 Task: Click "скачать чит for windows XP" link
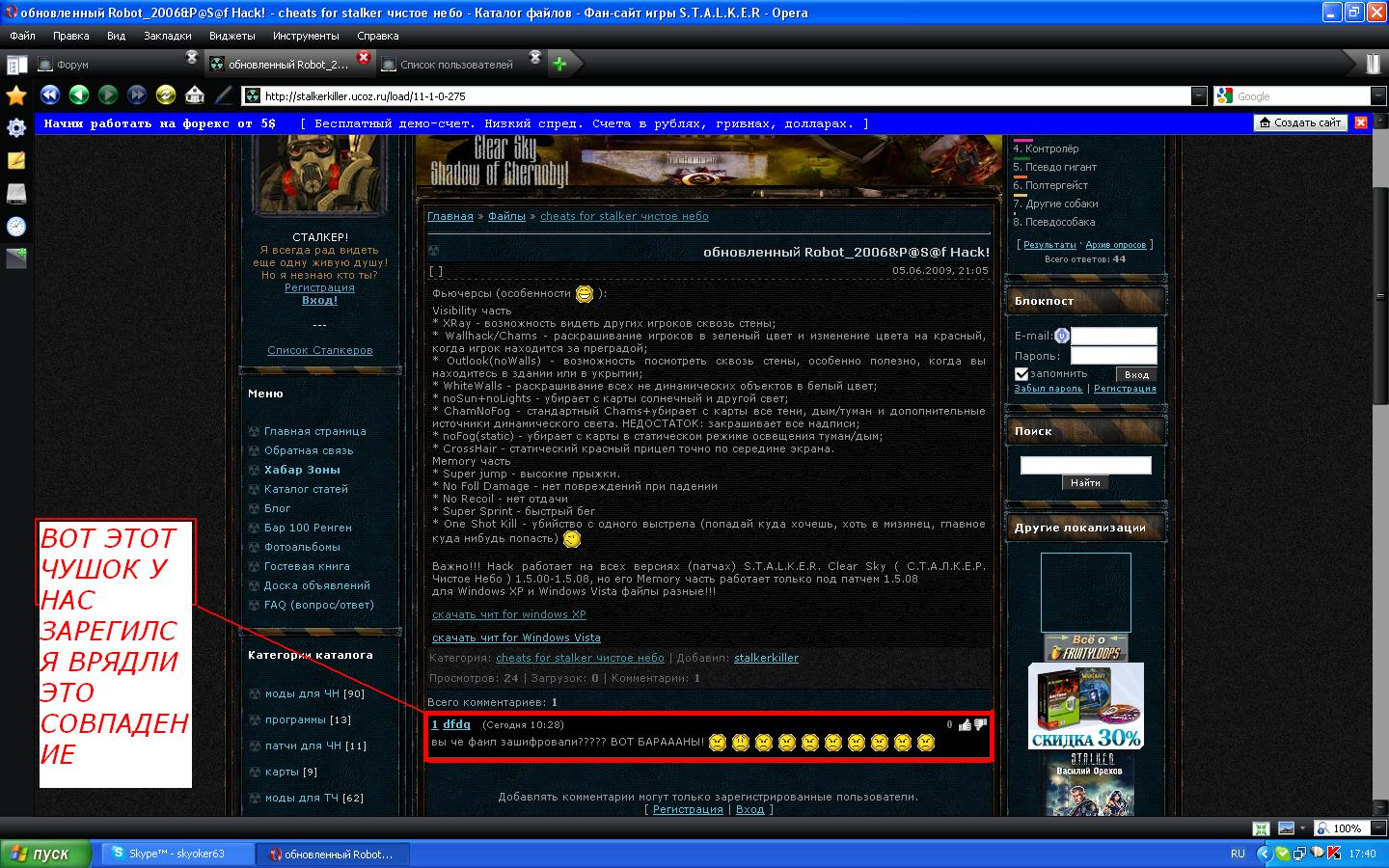(x=508, y=614)
